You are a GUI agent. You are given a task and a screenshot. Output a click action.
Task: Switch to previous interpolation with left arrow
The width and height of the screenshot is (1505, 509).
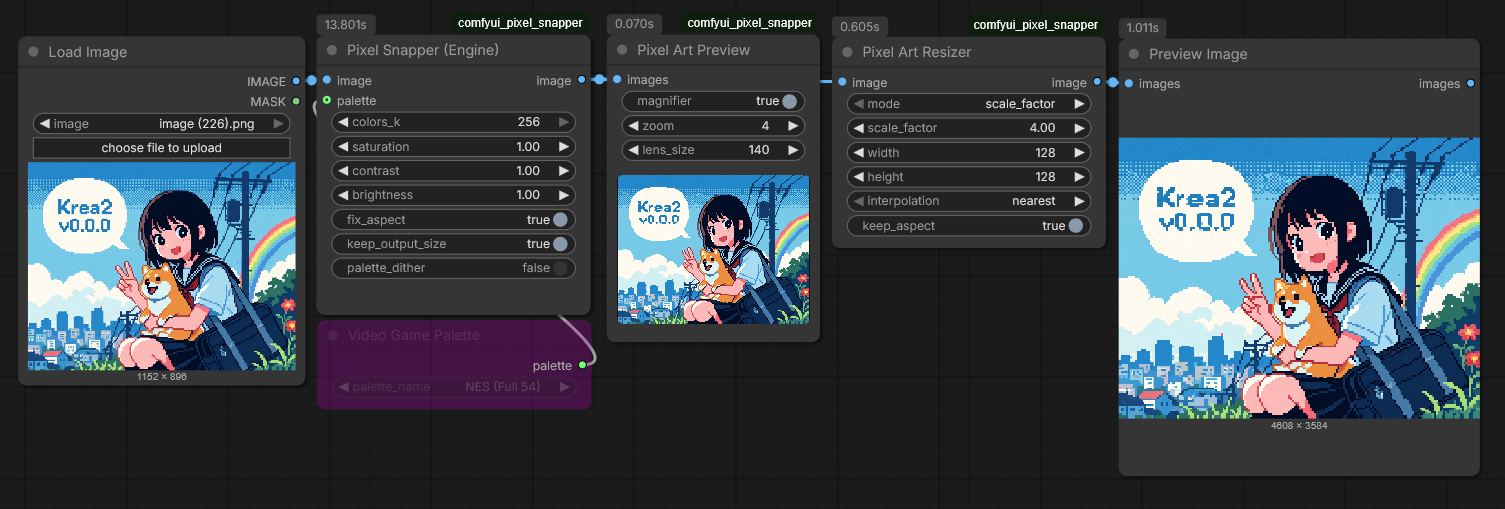click(x=858, y=201)
